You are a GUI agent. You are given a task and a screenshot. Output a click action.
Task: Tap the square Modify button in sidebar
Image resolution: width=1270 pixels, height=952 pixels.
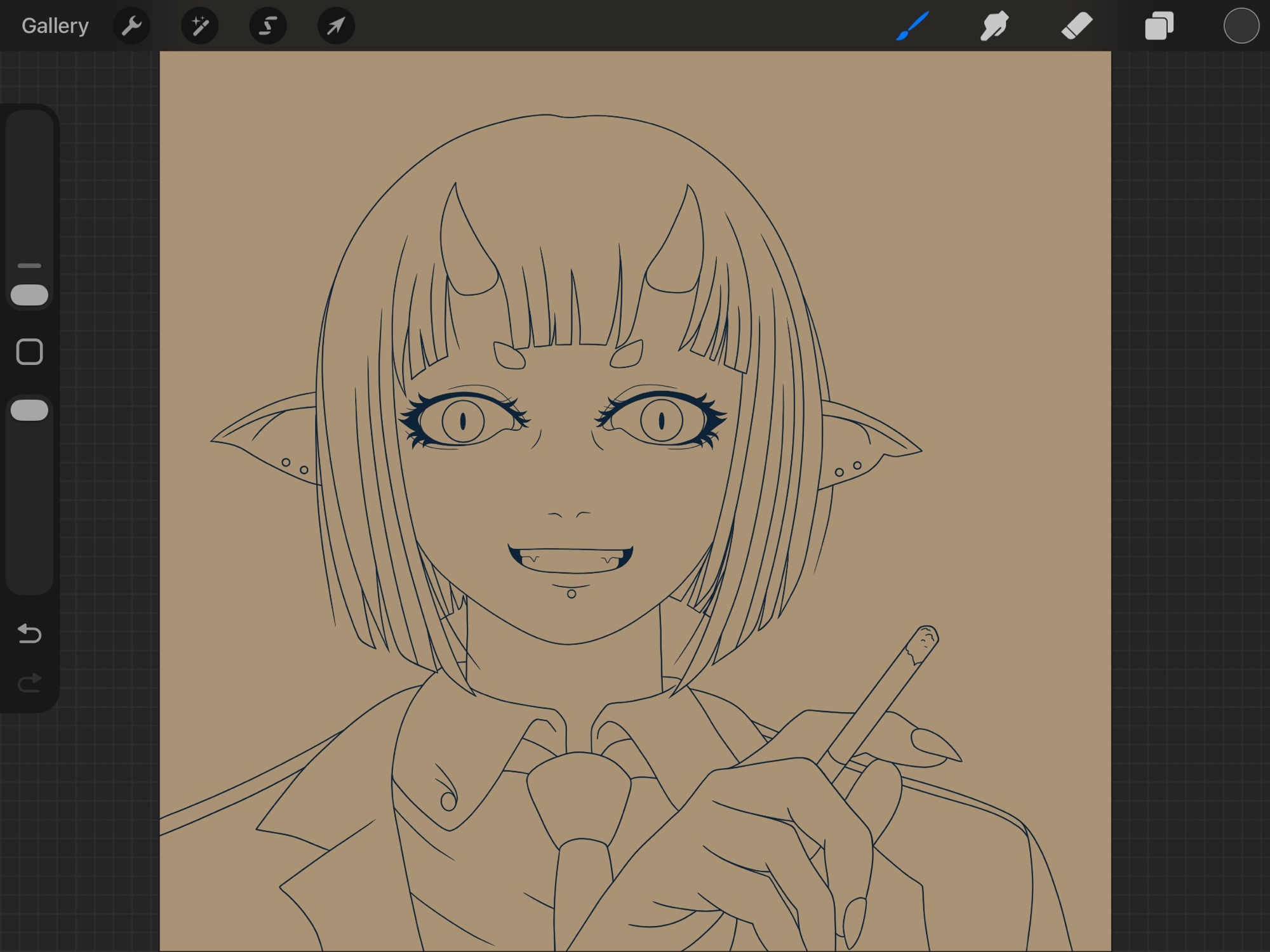30,352
